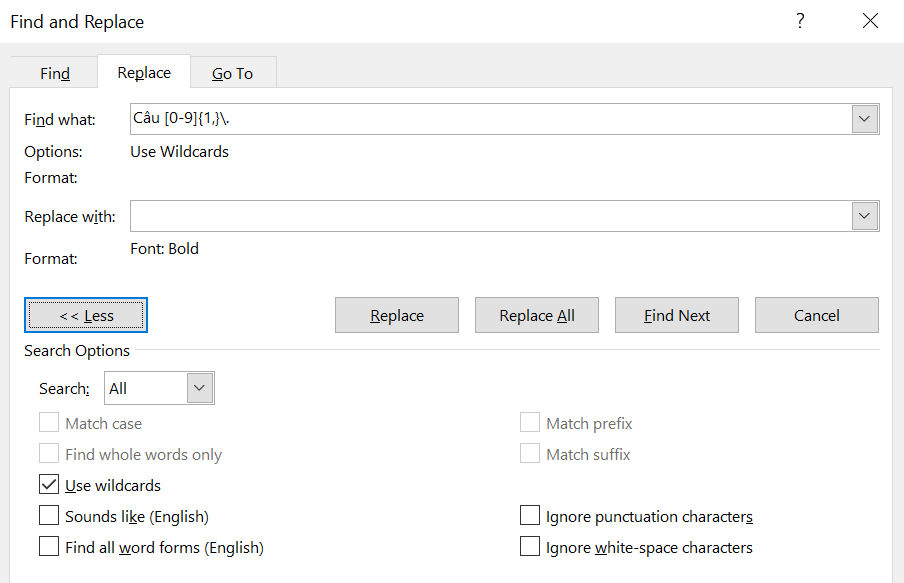Expand the Find what history dropdown
This screenshot has width=904, height=583.
[864, 119]
